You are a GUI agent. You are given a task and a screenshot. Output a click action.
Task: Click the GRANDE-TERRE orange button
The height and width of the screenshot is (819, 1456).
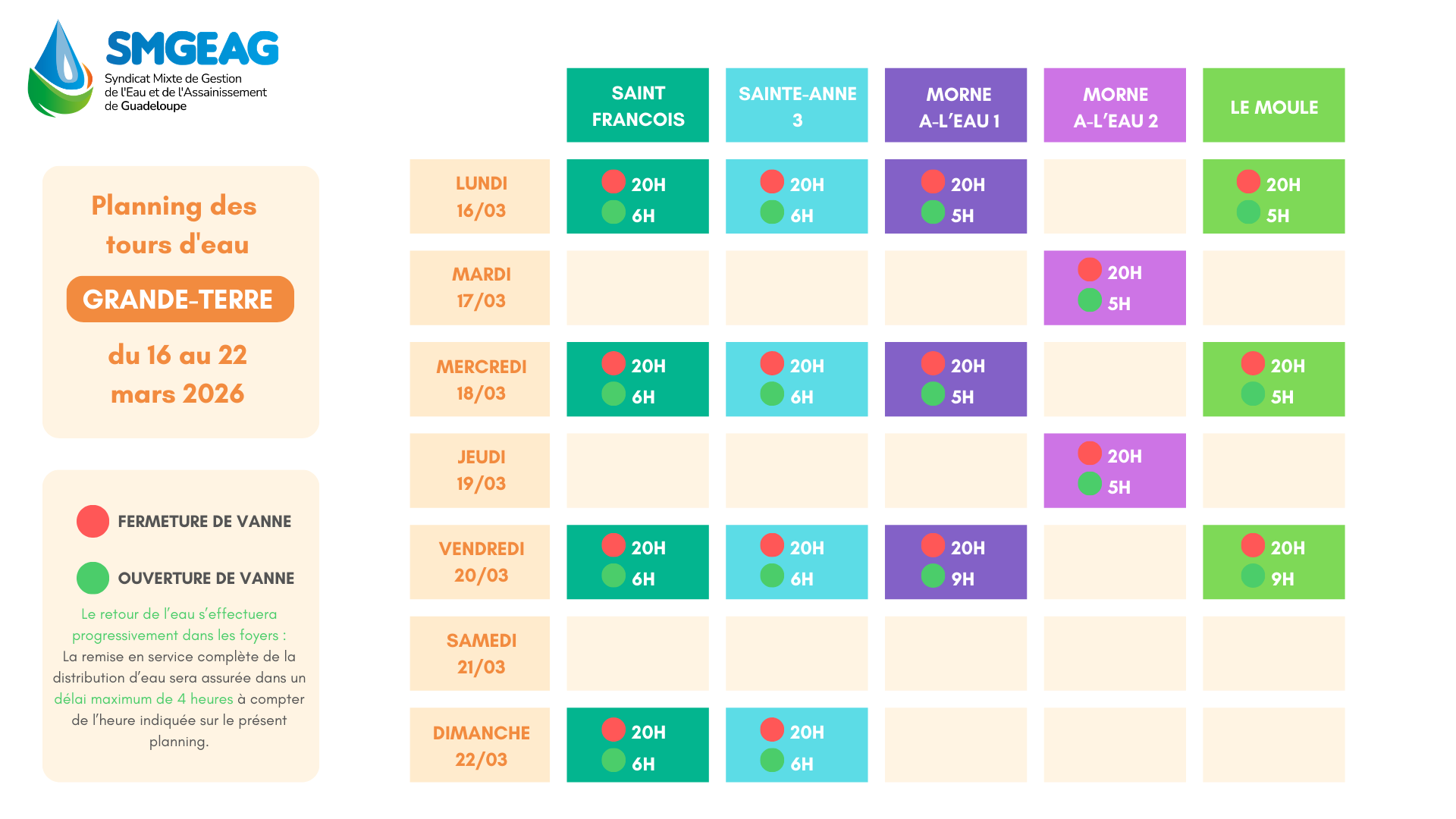point(180,299)
